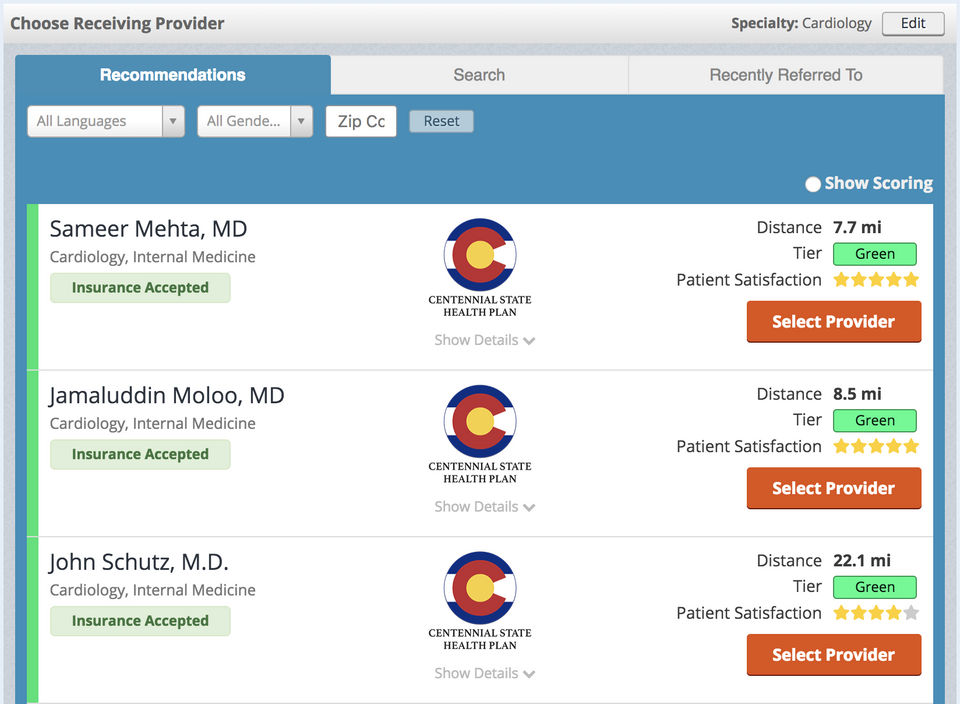Viewport: 960px width, 704px height.
Task: Switch to the Search tab
Action: pyautogui.click(x=479, y=75)
